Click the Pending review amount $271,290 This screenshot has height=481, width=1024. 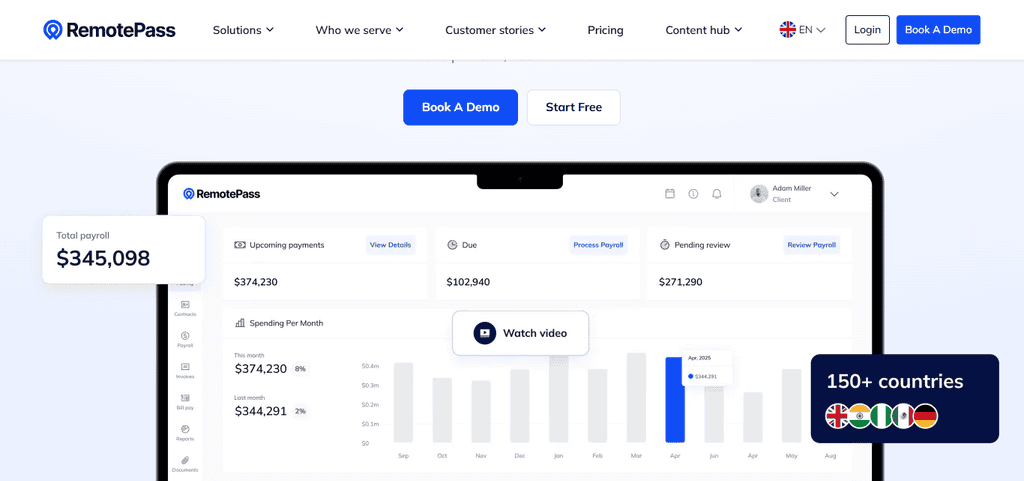[680, 283]
